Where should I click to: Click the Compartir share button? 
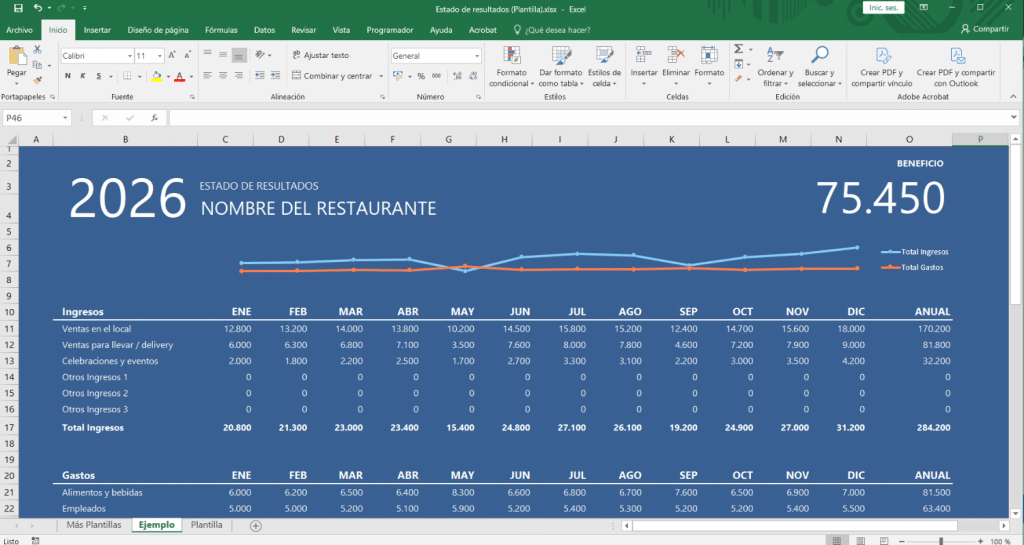[x=985, y=29]
